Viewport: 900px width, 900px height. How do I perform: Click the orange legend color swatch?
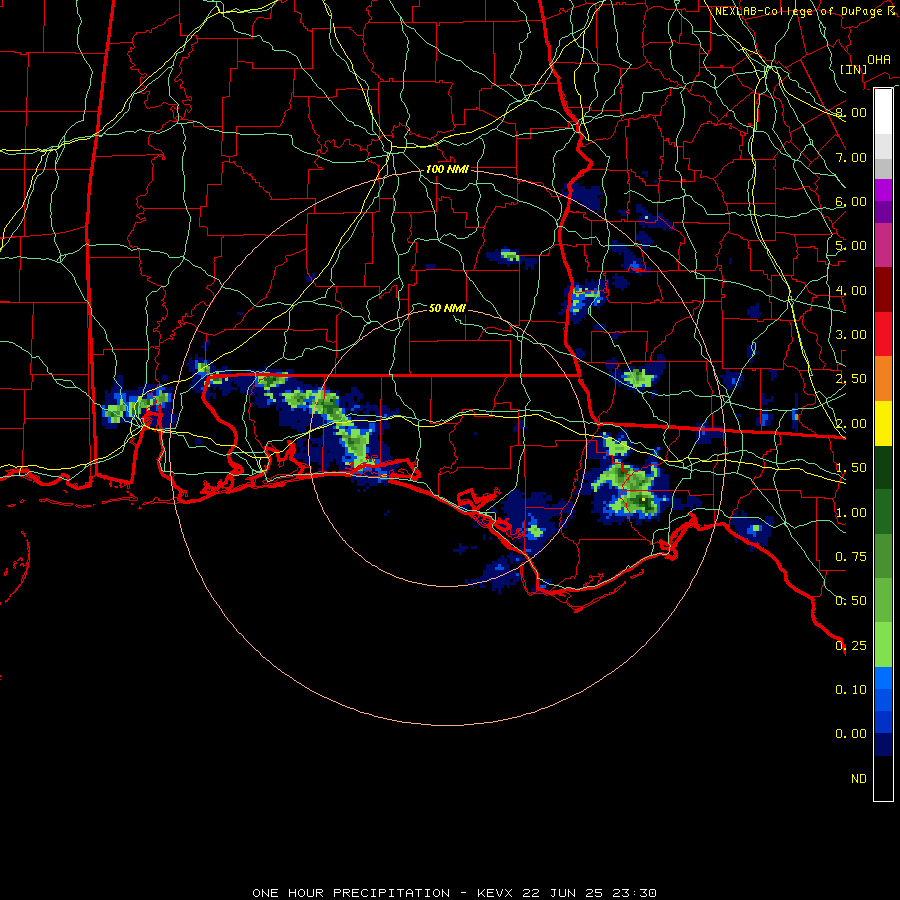(883, 378)
